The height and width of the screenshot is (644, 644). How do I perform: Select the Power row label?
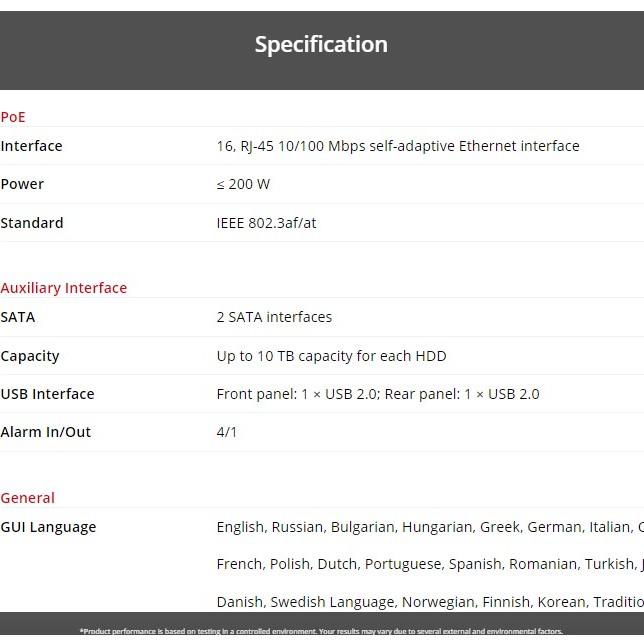click(x=22, y=184)
